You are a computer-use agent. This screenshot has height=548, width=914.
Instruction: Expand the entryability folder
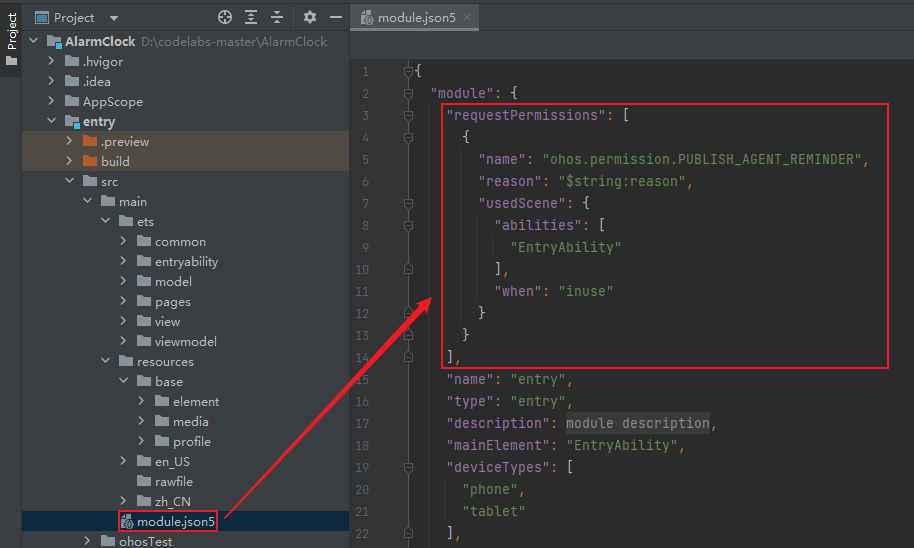coord(123,261)
